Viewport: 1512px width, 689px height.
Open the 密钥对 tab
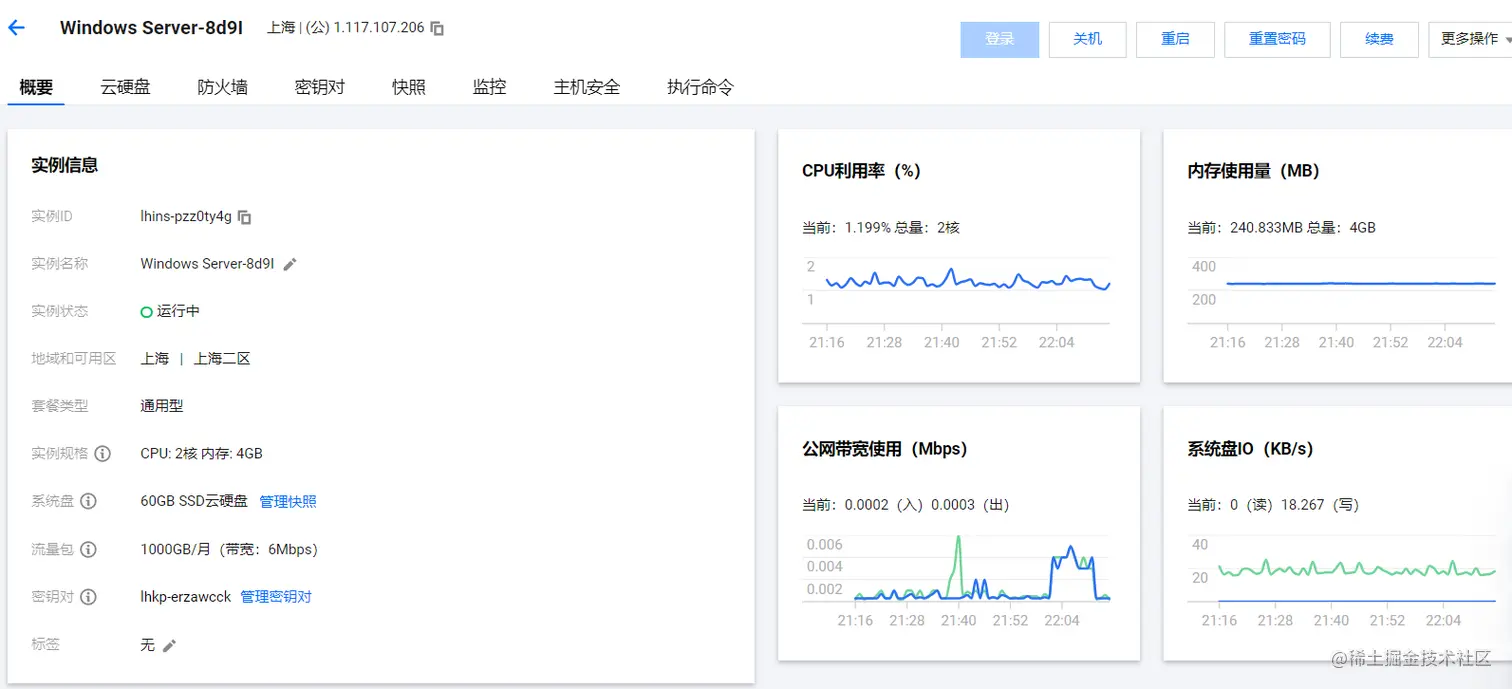pyautogui.click(x=320, y=87)
